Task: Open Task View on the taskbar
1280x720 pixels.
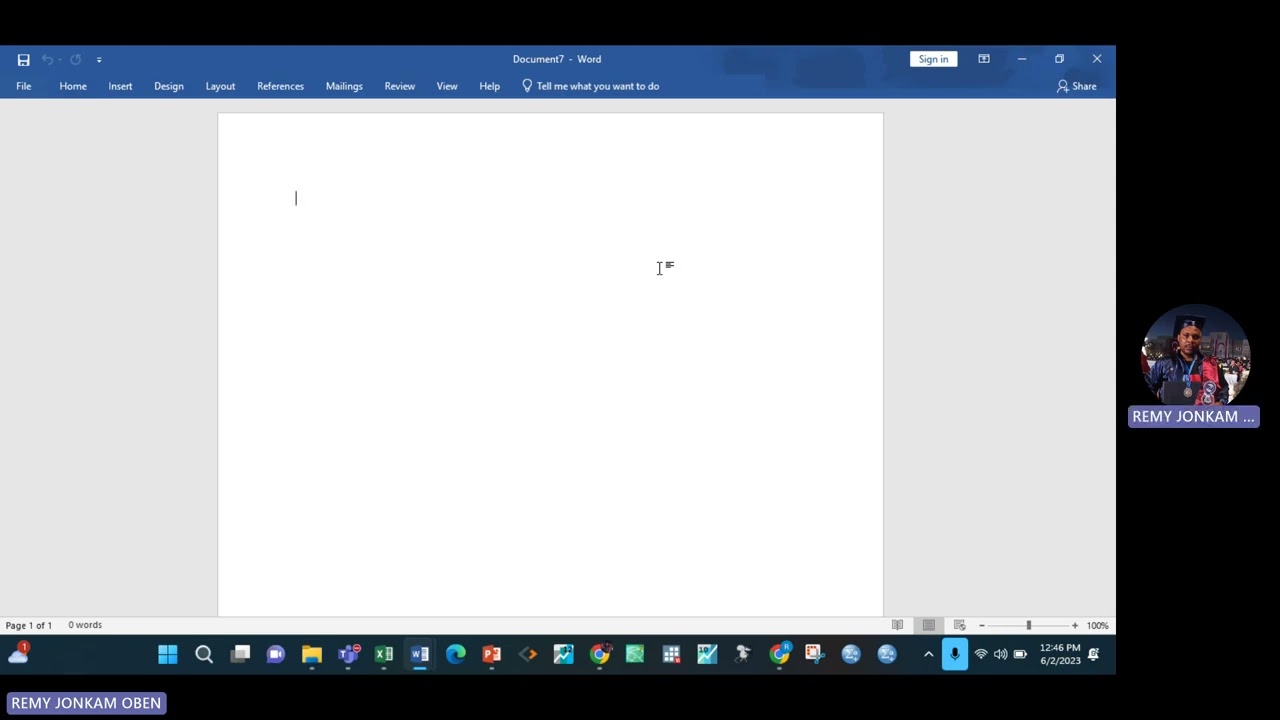Action: coord(240,654)
